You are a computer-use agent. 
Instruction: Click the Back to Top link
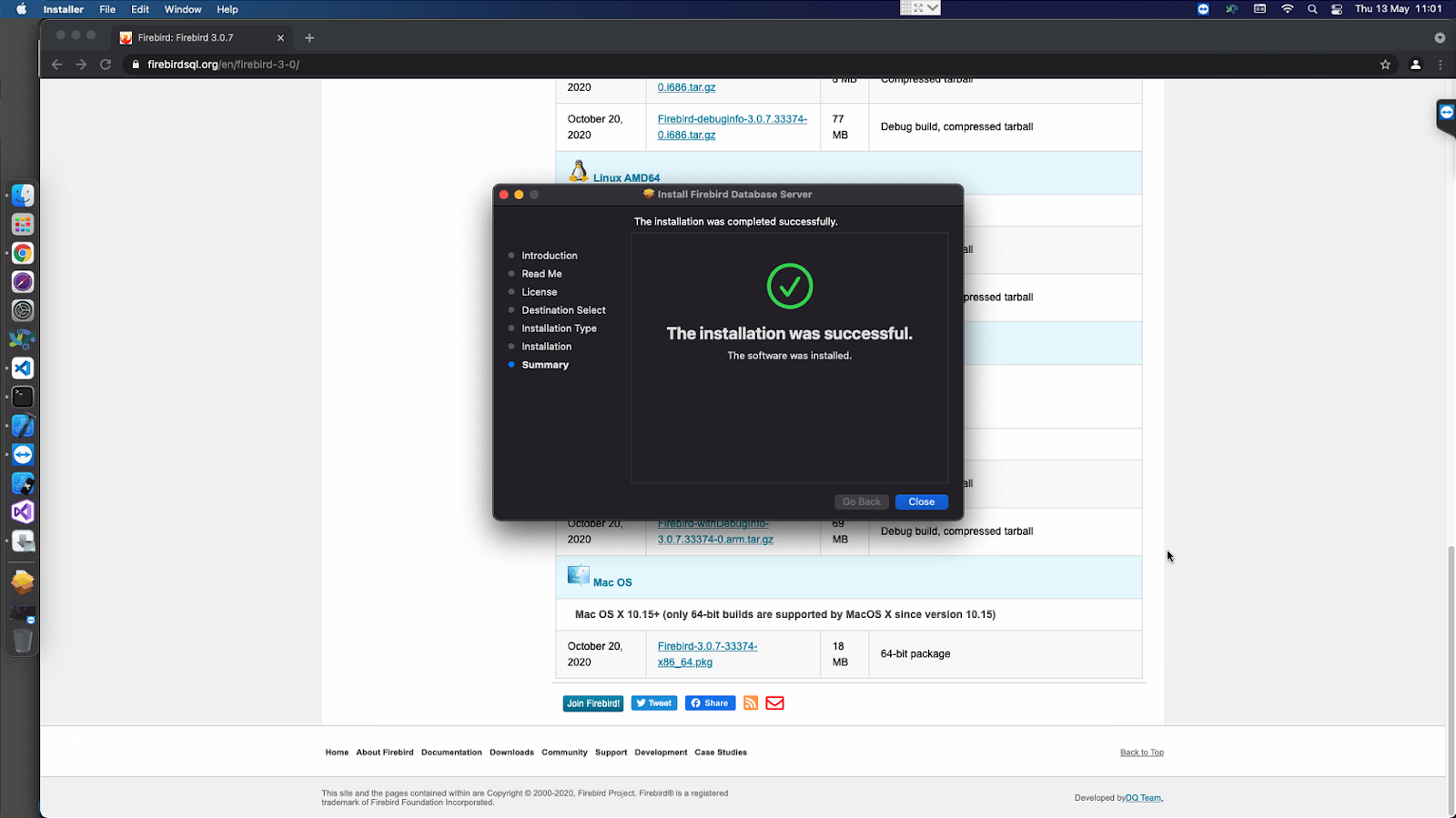(x=1142, y=752)
